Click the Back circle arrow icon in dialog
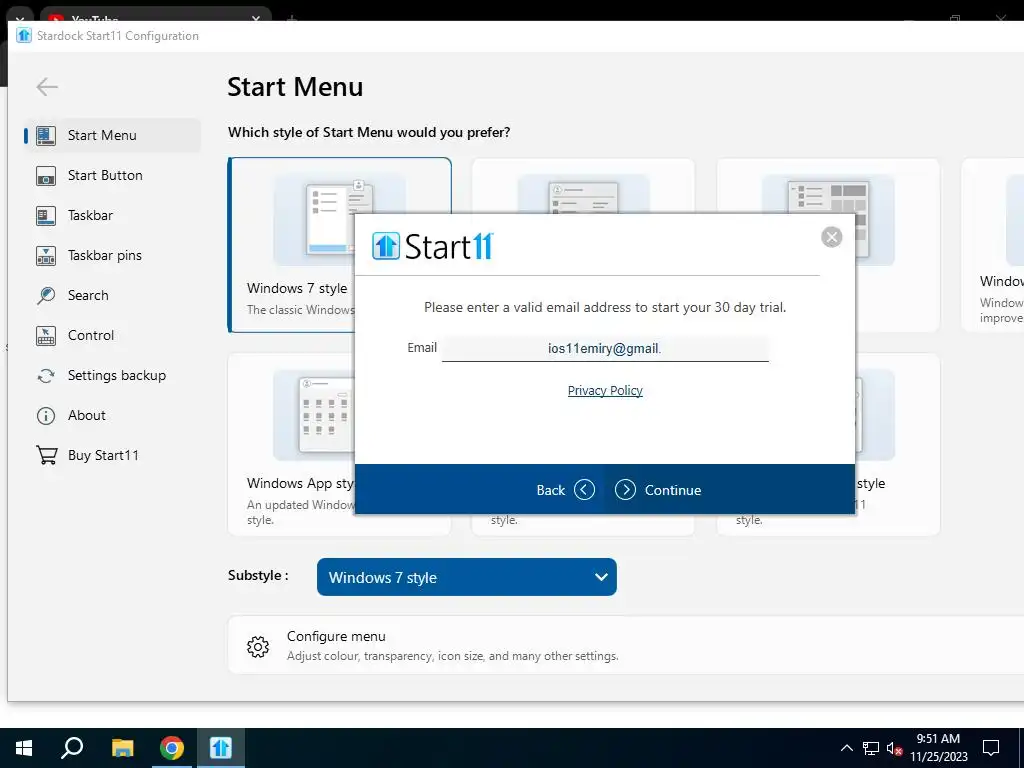The image size is (1024, 768). coord(584,490)
